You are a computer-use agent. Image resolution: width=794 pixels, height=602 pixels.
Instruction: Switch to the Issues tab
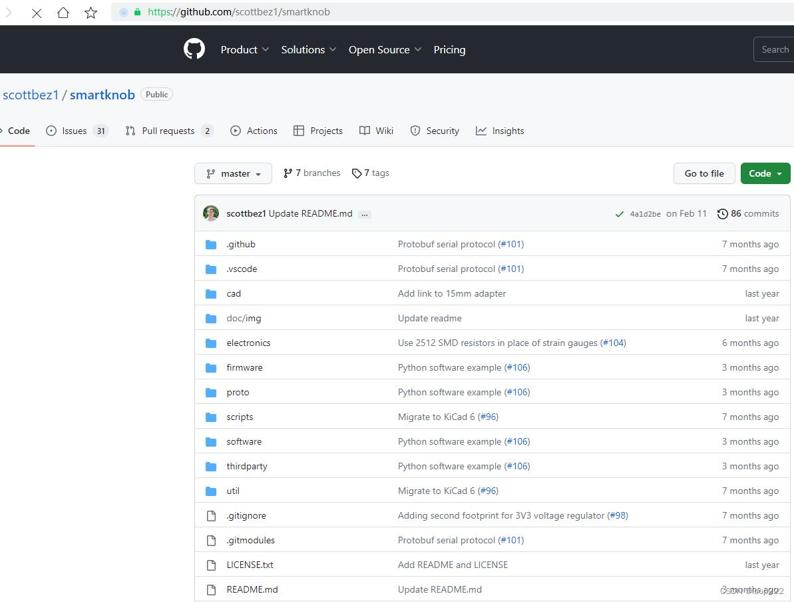tap(76, 131)
